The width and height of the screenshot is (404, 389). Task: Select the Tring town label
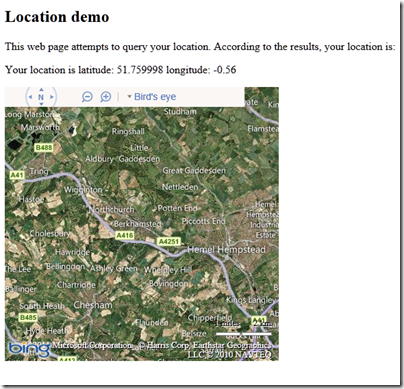pos(39,171)
